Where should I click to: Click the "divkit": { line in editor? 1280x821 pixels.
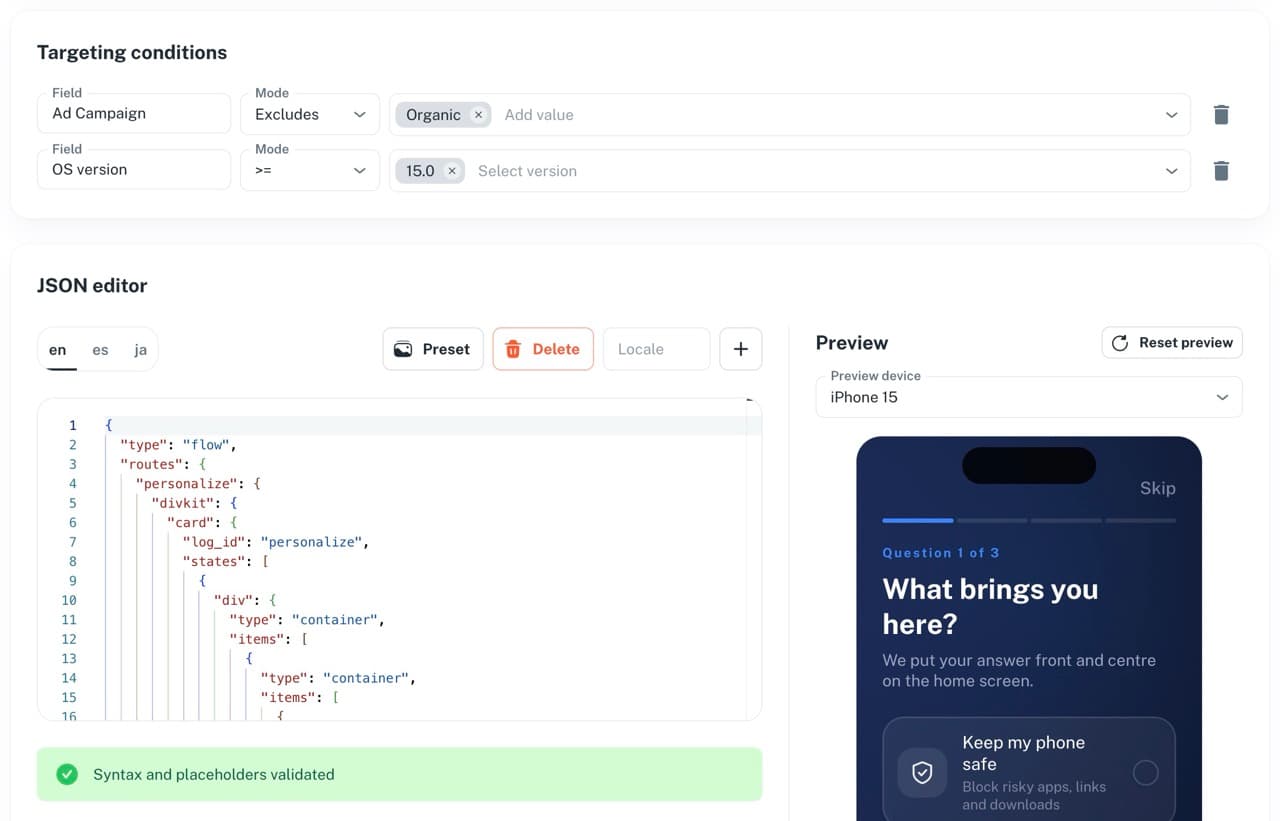(194, 503)
